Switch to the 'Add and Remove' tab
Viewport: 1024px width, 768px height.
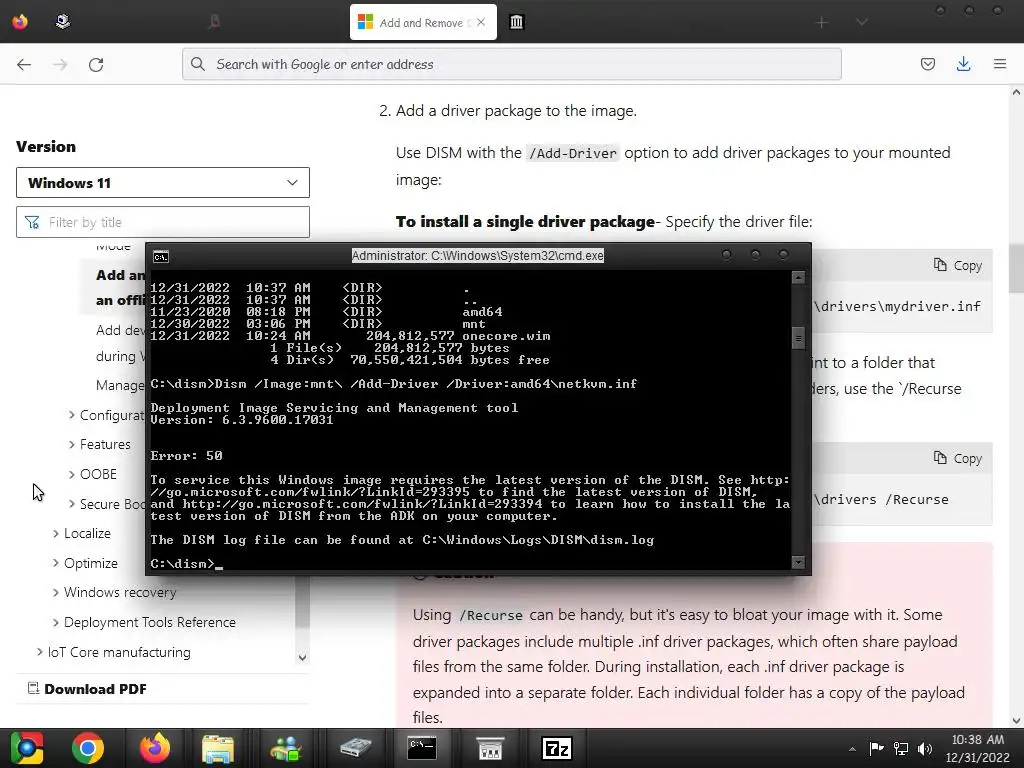pos(423,22)
